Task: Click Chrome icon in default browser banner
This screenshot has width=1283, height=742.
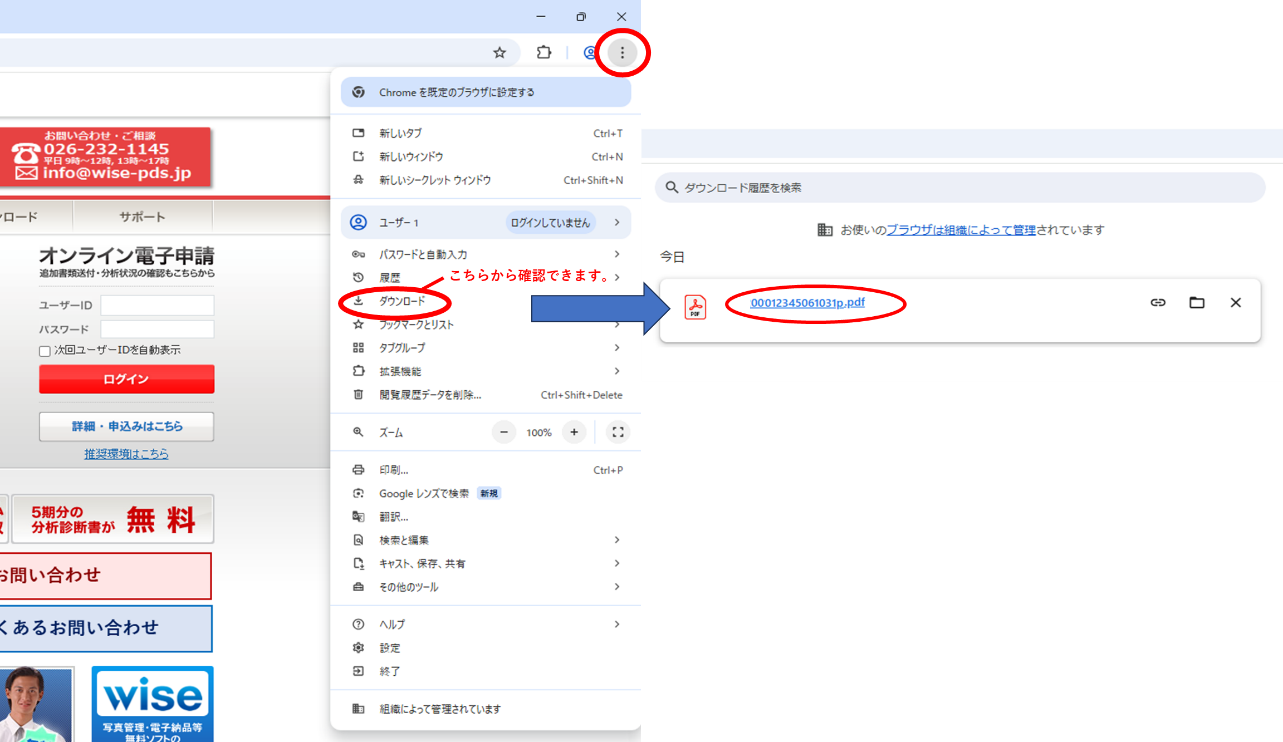Action: coord(358,92)
